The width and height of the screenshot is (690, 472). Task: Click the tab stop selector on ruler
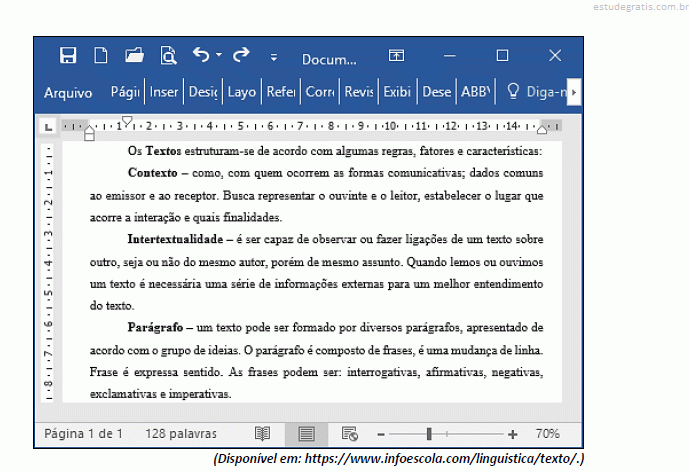48,127
